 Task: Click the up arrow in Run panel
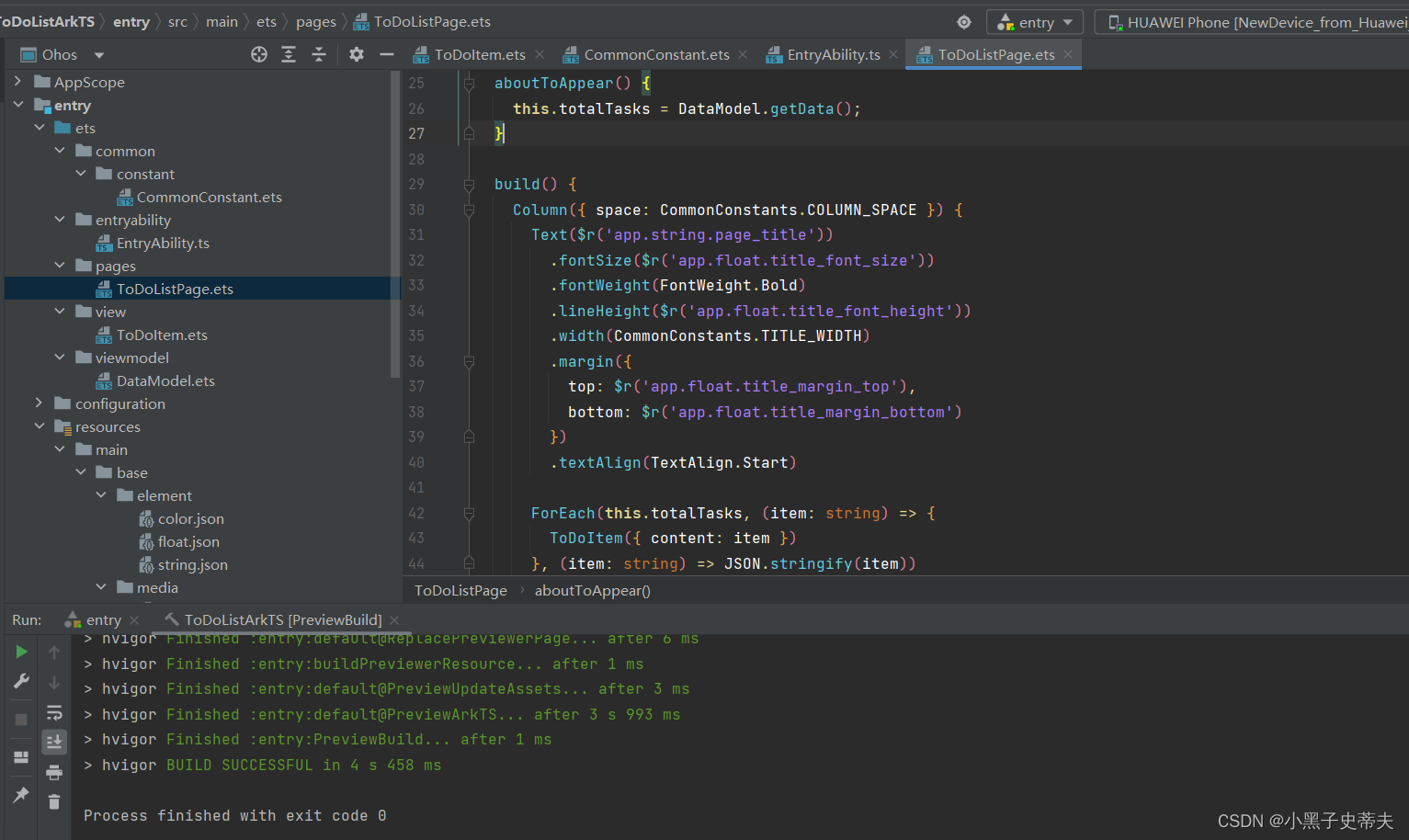coord(54,652)
